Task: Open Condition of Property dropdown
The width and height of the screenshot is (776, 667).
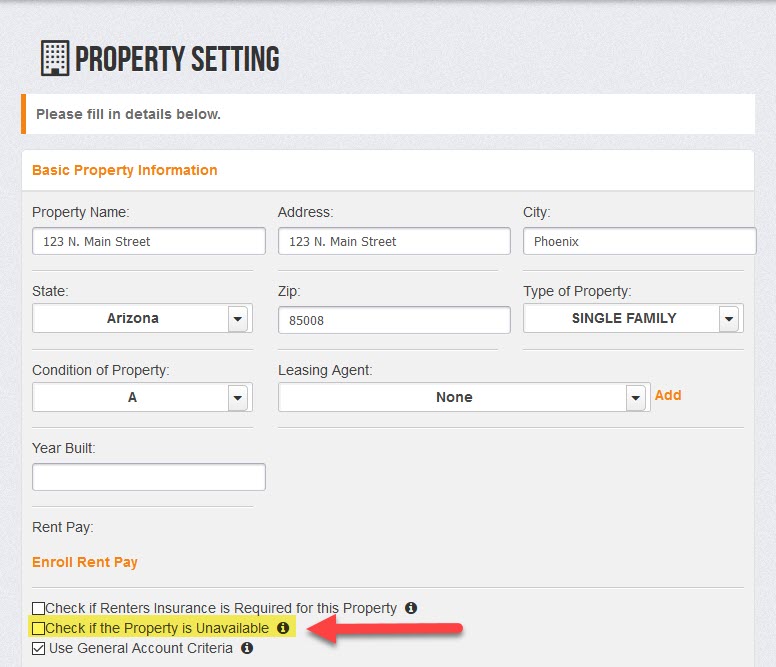Action: coord(143,397)
